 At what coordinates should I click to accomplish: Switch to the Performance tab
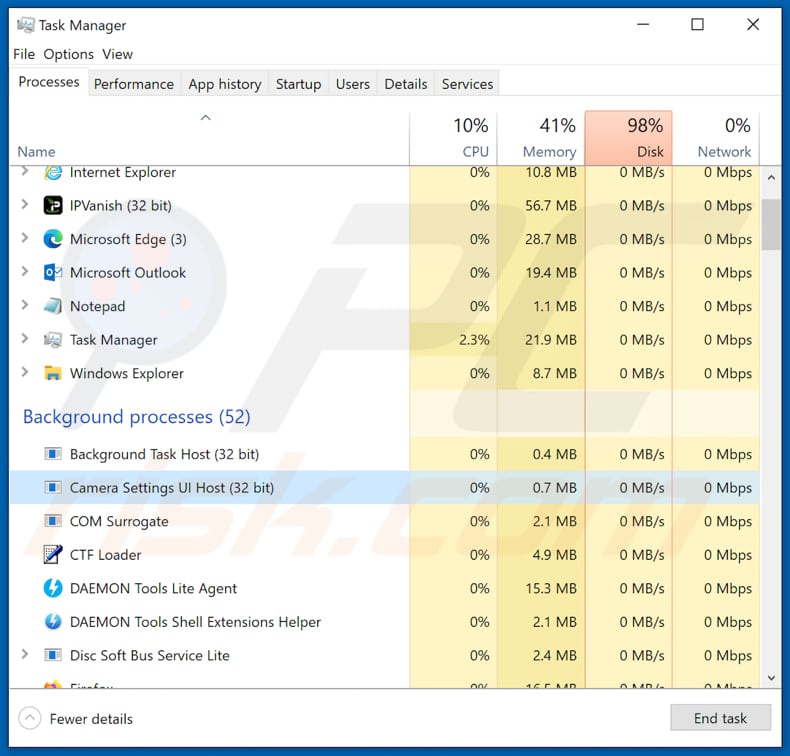[x=134, y=84]
